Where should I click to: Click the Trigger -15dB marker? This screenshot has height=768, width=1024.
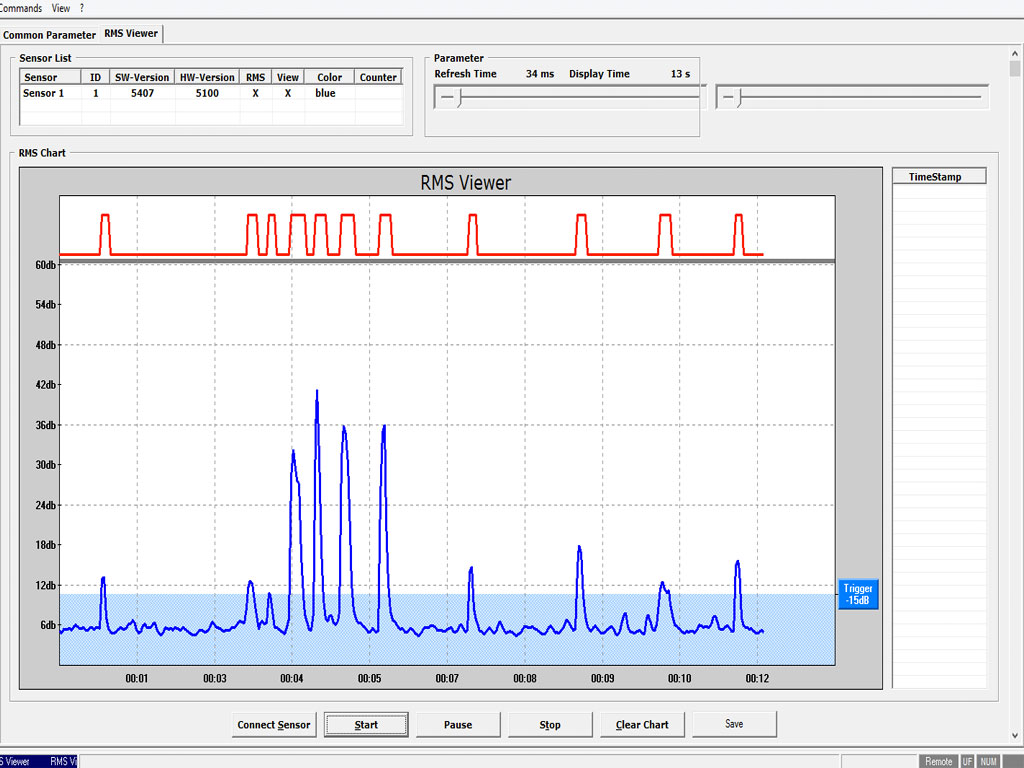coord(858,594)
